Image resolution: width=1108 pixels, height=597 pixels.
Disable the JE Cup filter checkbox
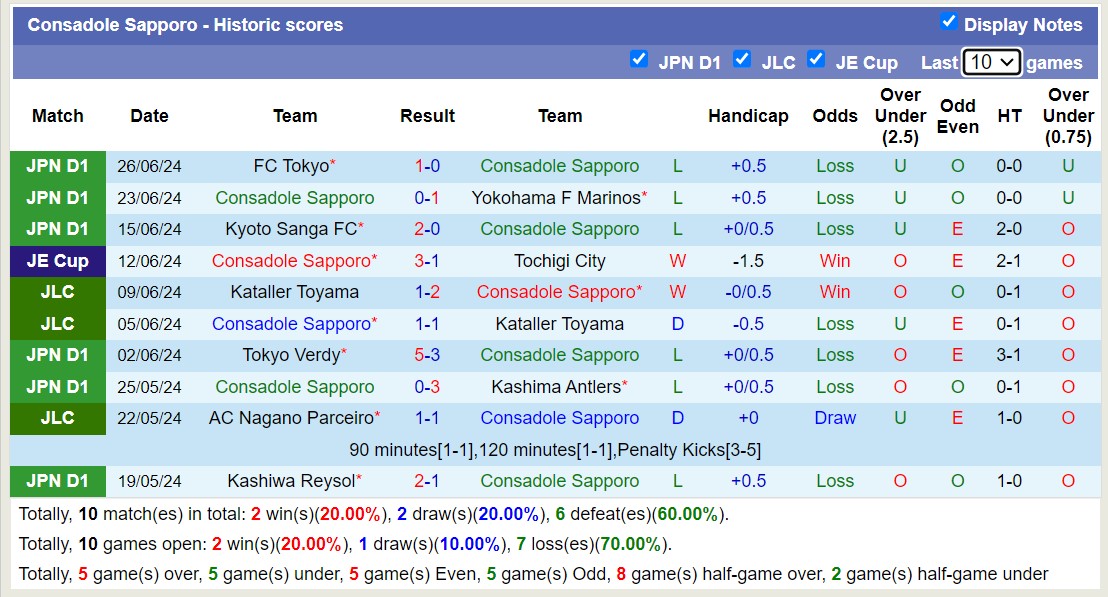pos(816,59)
